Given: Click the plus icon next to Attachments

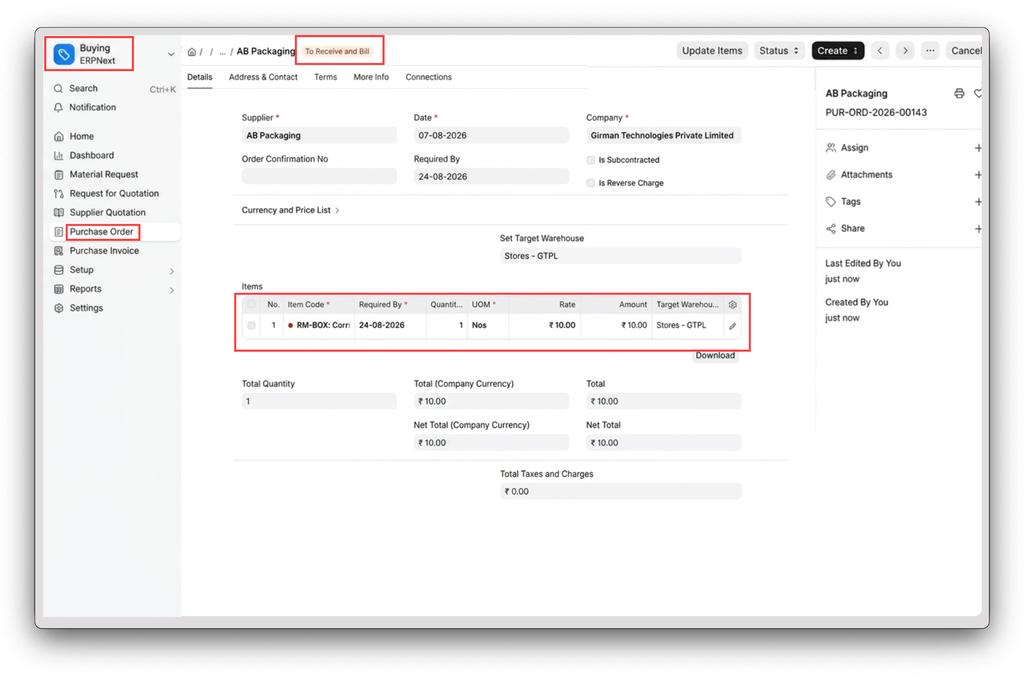Looking at the screenshot, I should [x=978, y=175].
